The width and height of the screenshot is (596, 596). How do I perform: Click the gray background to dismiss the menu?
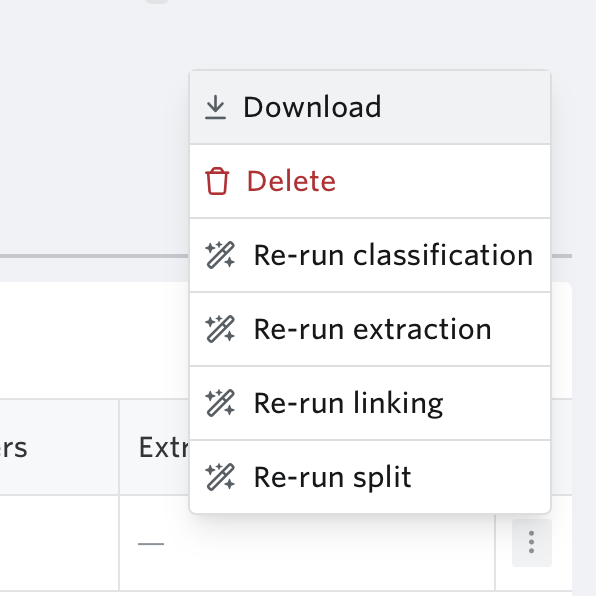click(94, 125)
